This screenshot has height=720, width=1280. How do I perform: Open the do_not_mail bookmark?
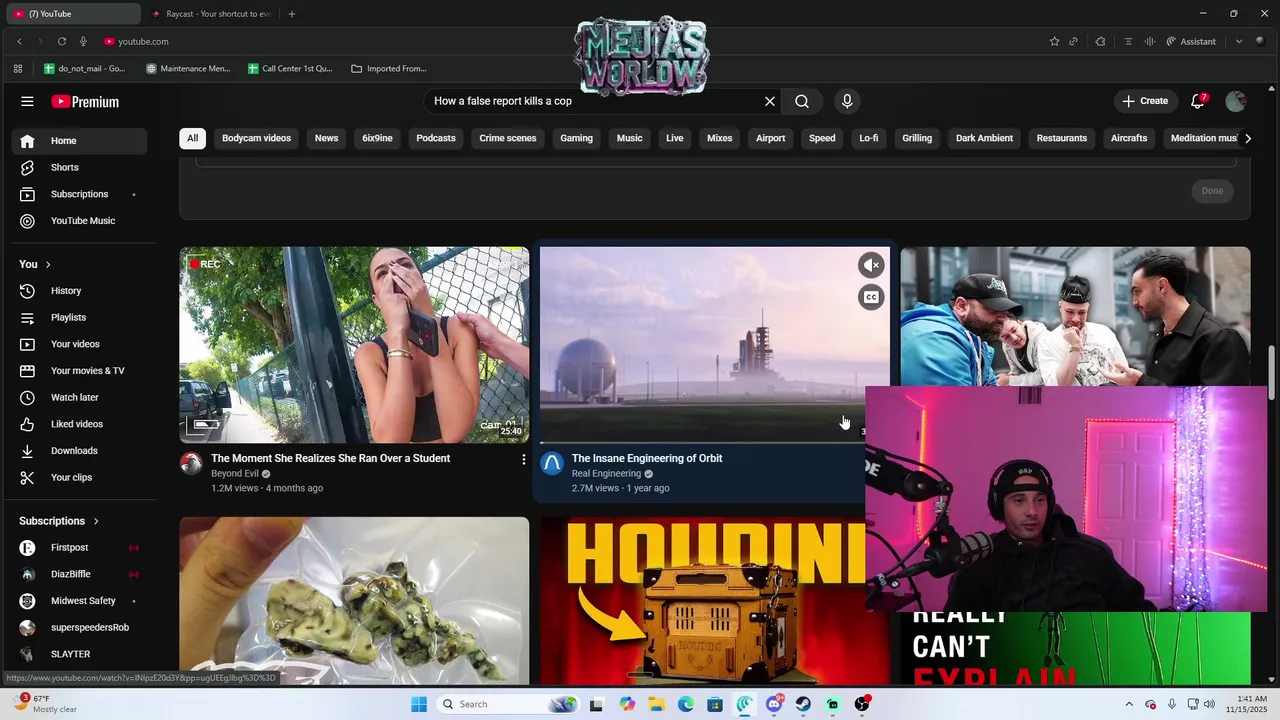pyautogui.click(x=85, y=69)
